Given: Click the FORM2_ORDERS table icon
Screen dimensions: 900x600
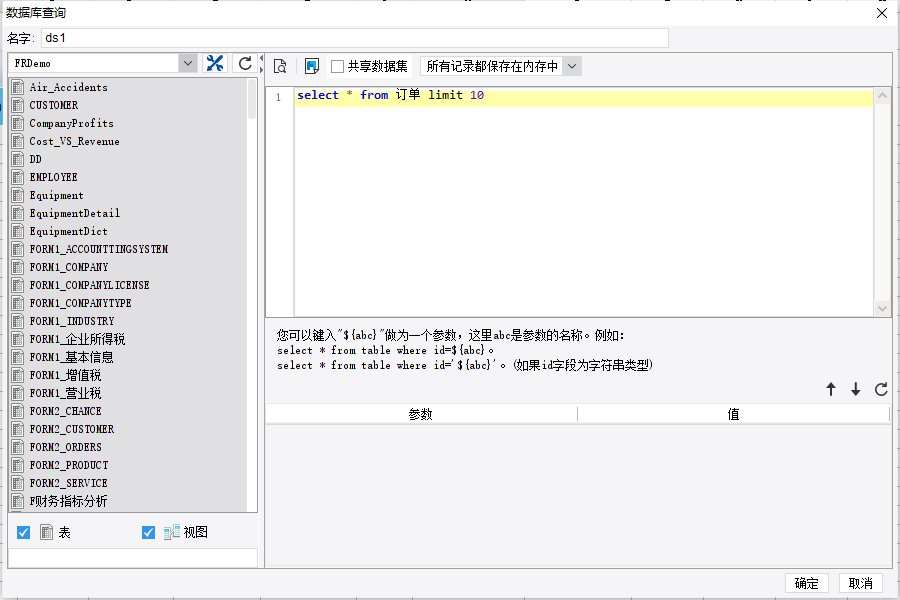Looking at the screenshot, I should [x=18, y=447].
